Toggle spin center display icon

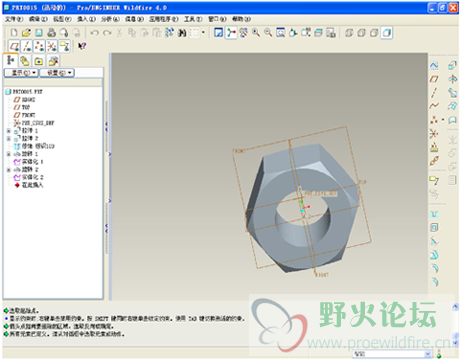pos(231,33)
